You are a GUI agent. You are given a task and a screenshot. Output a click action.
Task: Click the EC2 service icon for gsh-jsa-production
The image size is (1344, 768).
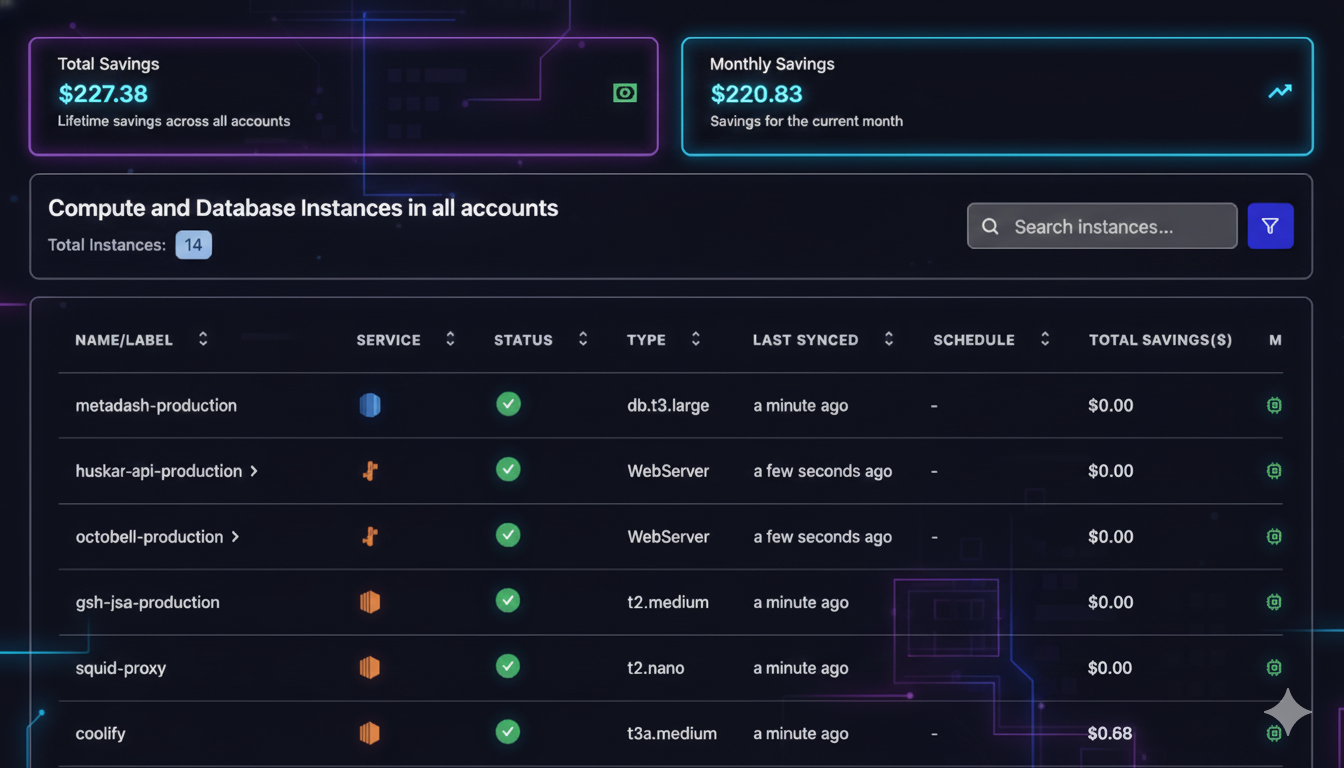tap(370, 602)
